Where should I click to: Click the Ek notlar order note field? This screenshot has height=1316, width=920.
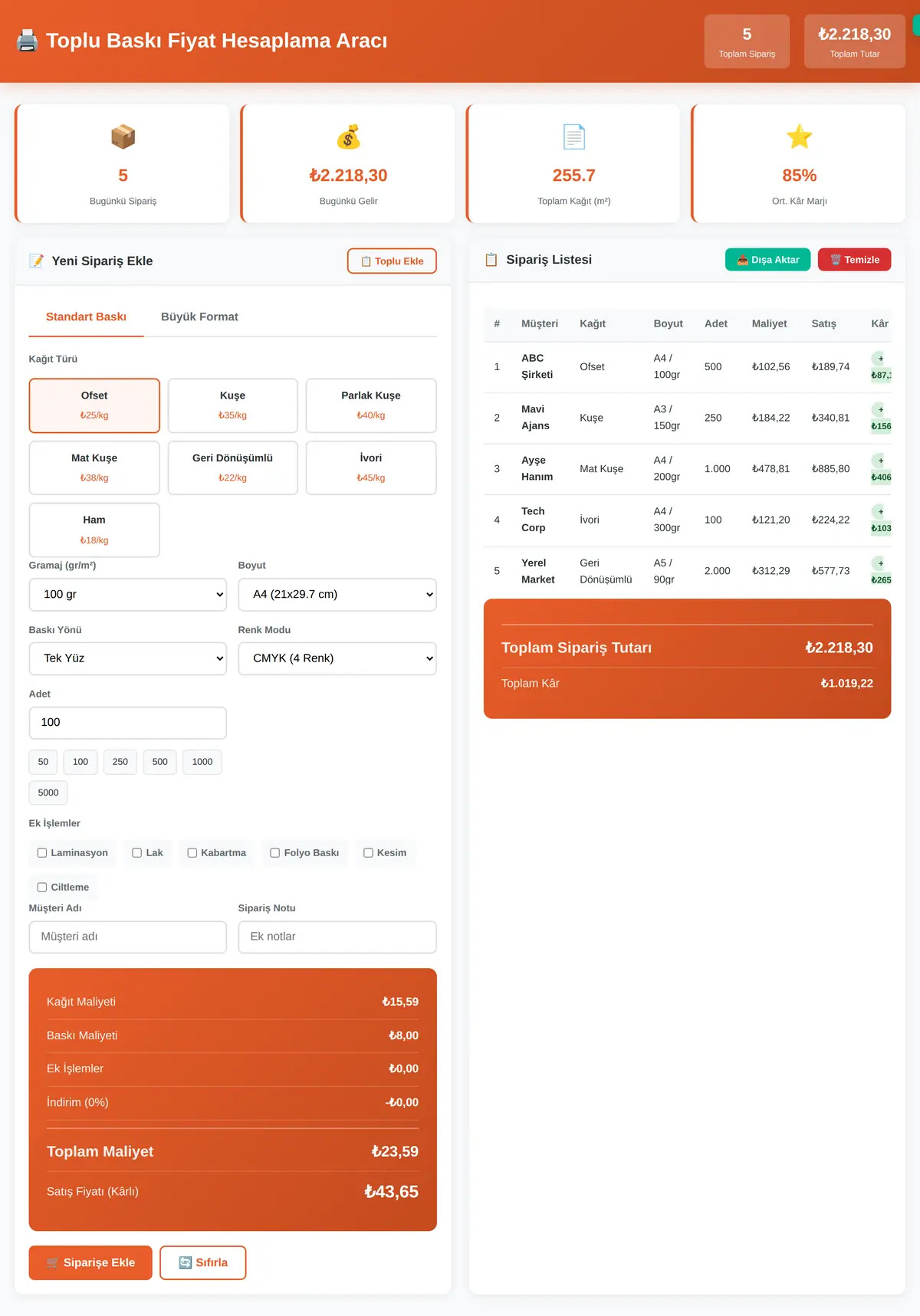coord(337,937)
